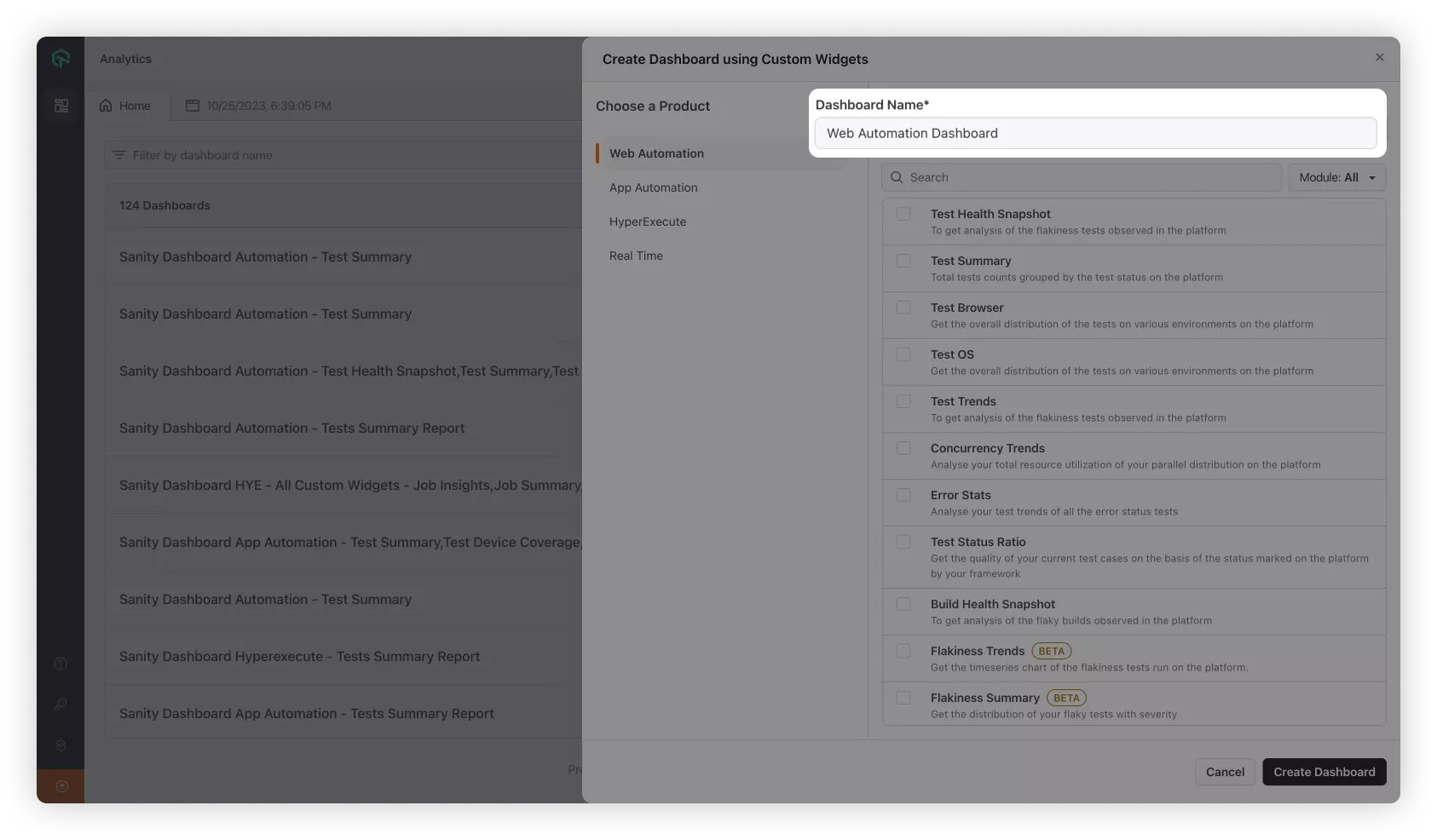Click the calendar icon beside the timestamp
This screenshot has height=840, width=1437.
click(x=193, y=106)
